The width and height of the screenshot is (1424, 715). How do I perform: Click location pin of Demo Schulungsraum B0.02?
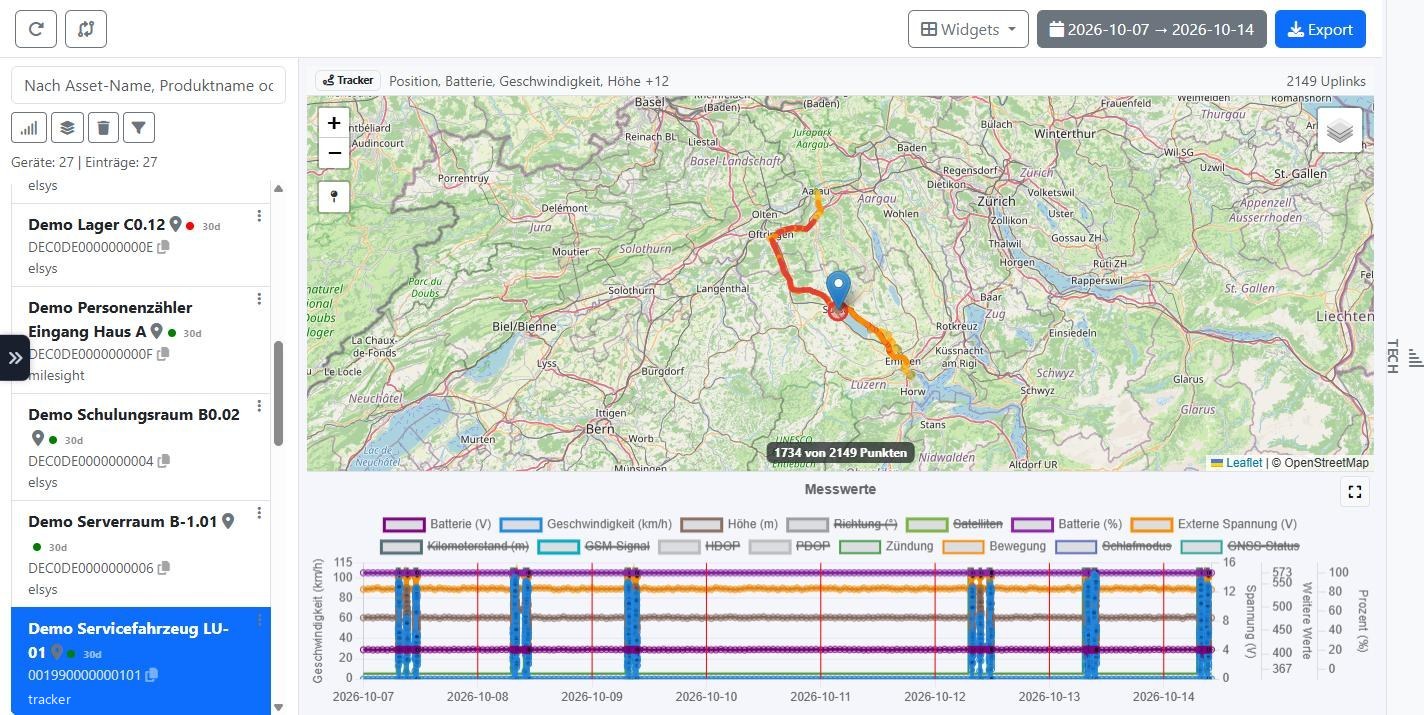point(38,438)
